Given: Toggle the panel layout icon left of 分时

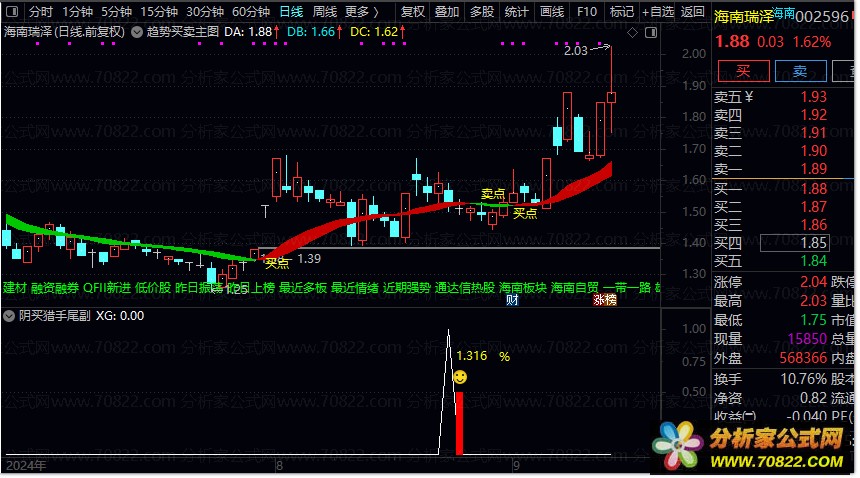Looking at the screenshot, I should (x=12, y=11).
